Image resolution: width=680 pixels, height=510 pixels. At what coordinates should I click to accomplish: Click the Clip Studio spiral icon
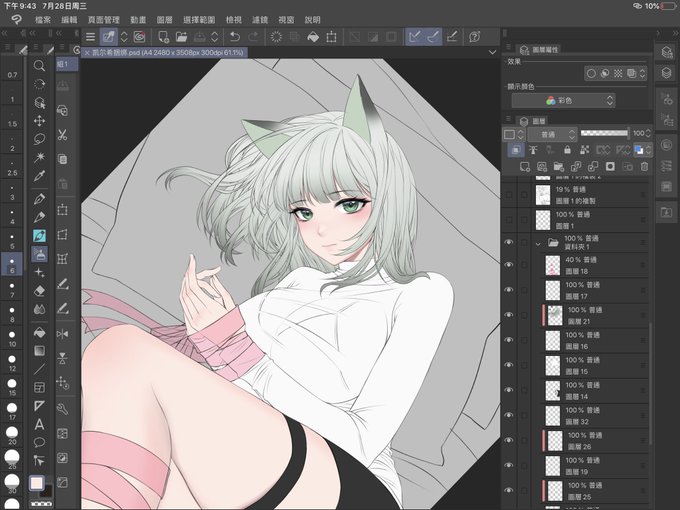(x=139, y=37)
